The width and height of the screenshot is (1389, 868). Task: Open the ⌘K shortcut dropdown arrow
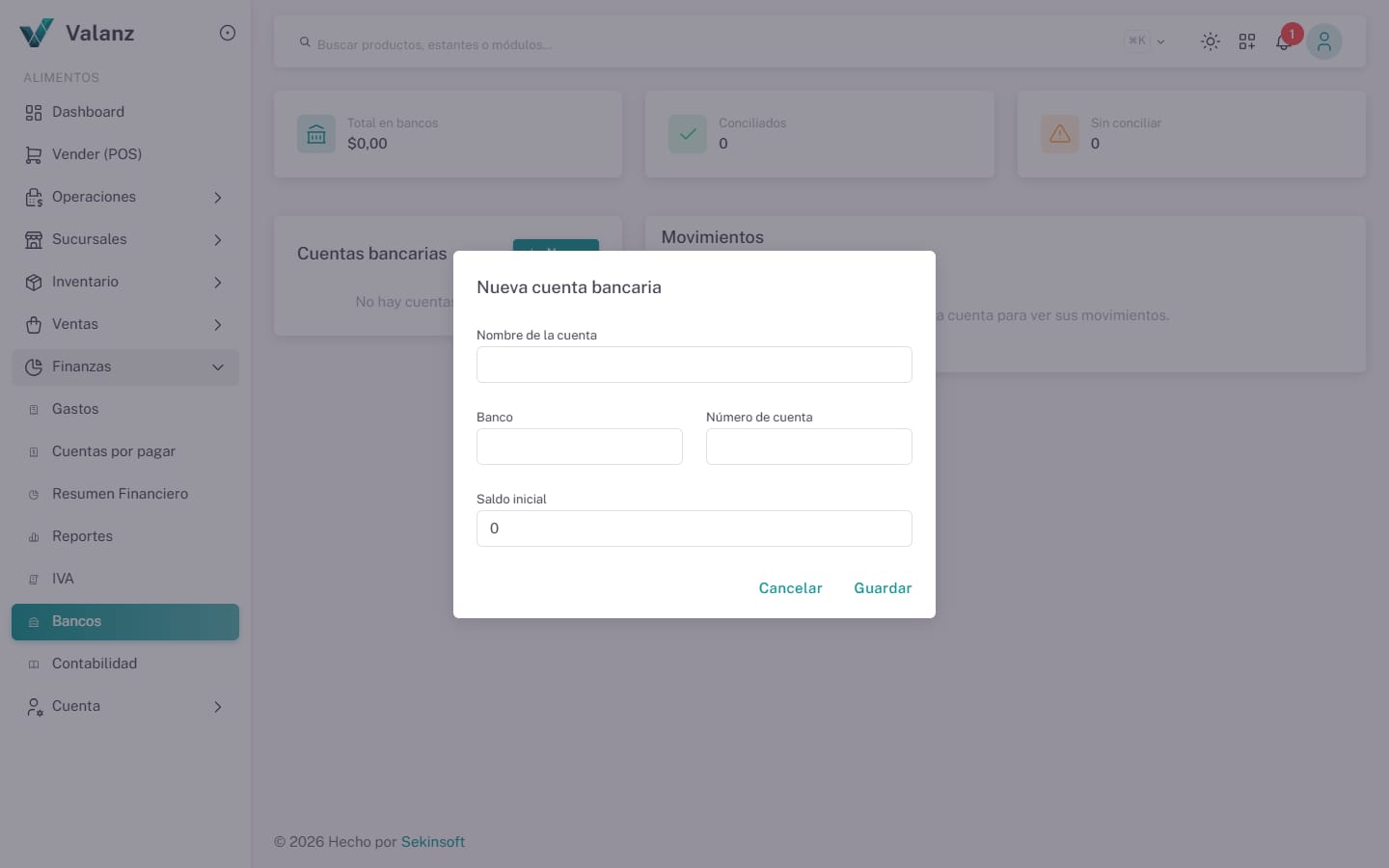(x=1160, y=41)
